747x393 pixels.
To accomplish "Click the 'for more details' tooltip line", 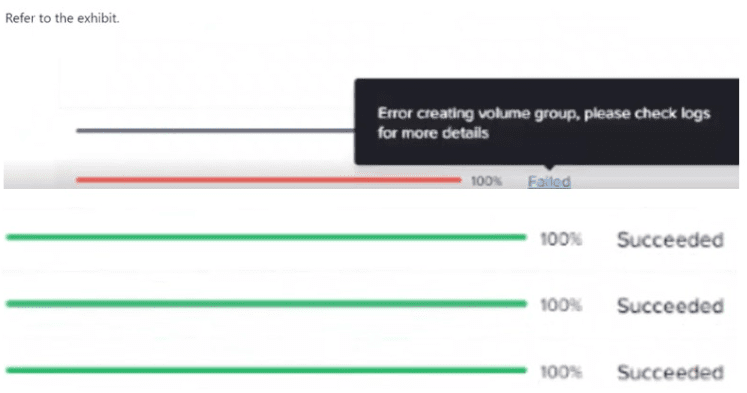I will pyautogui.click(x=433, y=132).
